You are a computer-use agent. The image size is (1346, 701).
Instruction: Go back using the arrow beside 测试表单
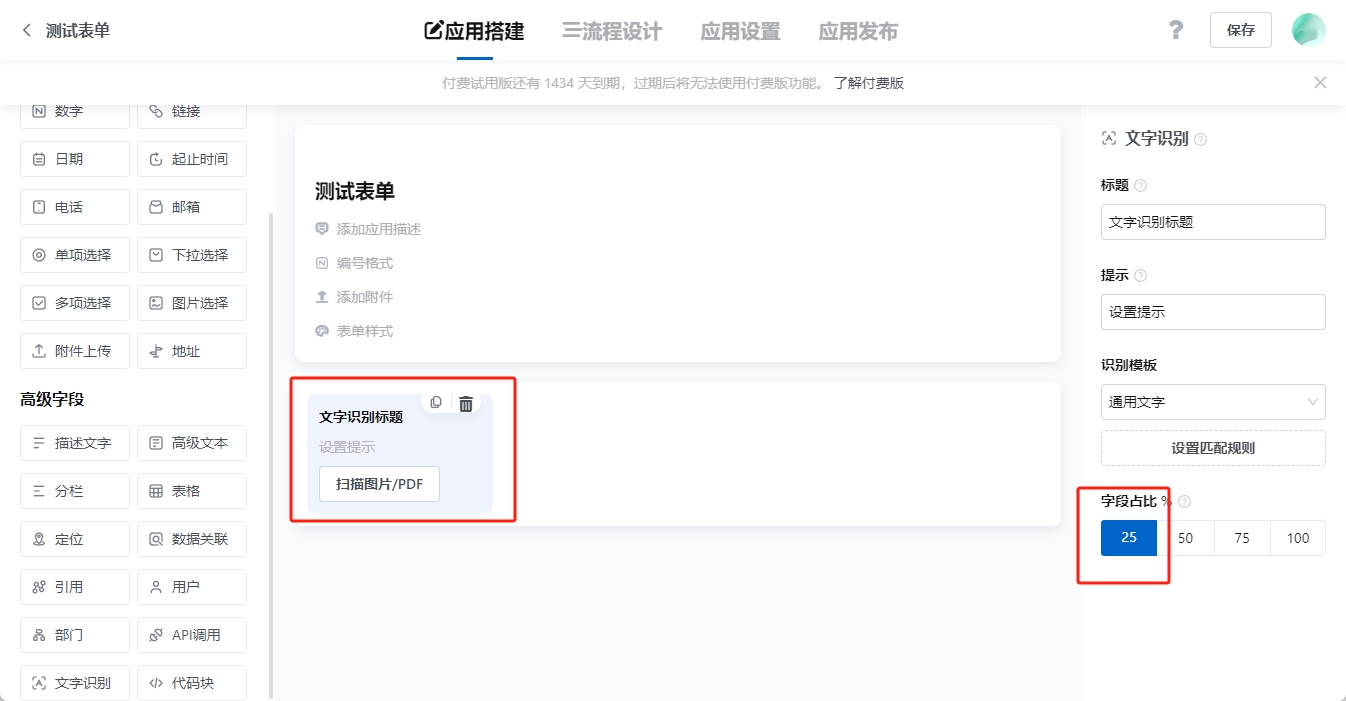coord(27,31)
